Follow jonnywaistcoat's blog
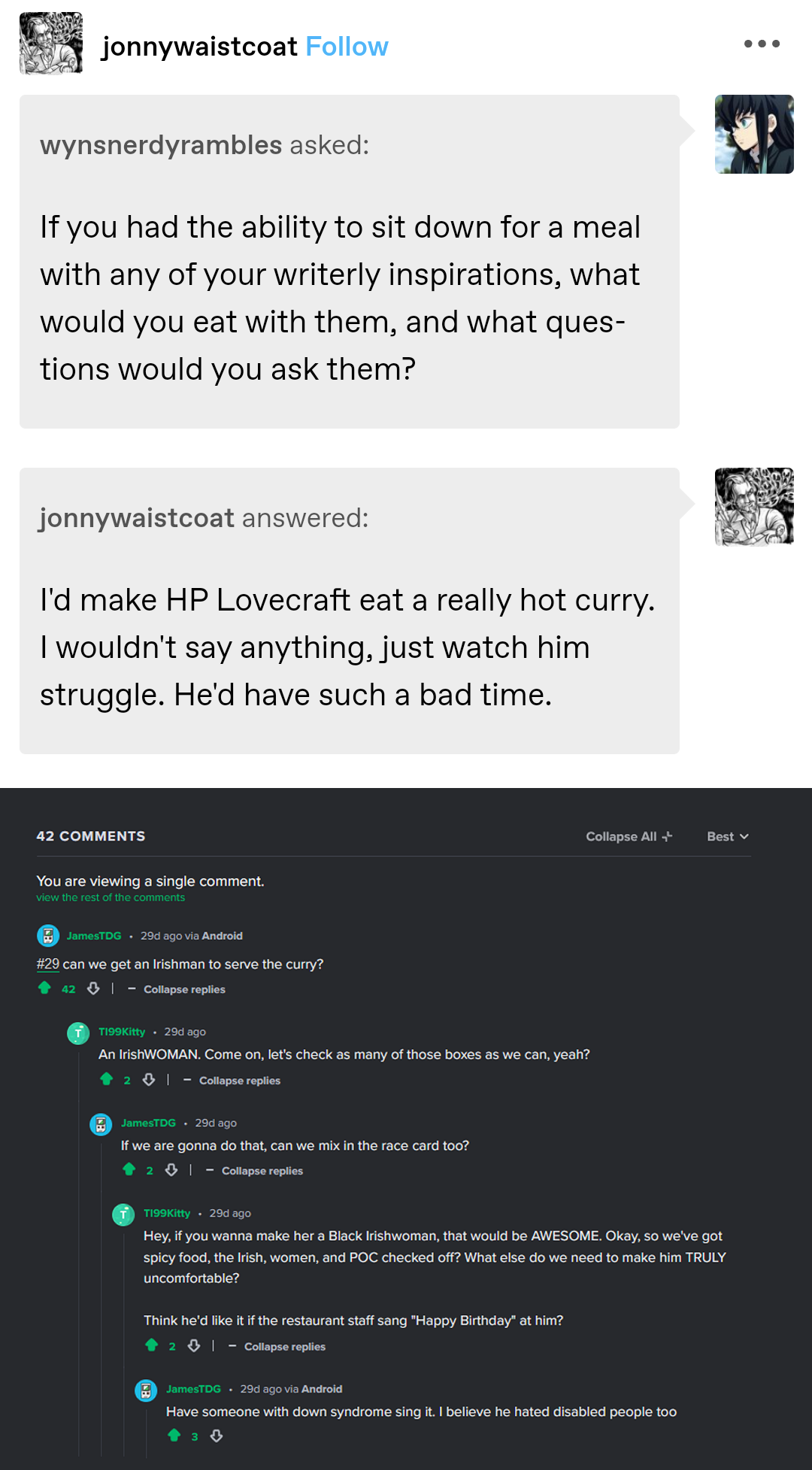 point(347,47)
